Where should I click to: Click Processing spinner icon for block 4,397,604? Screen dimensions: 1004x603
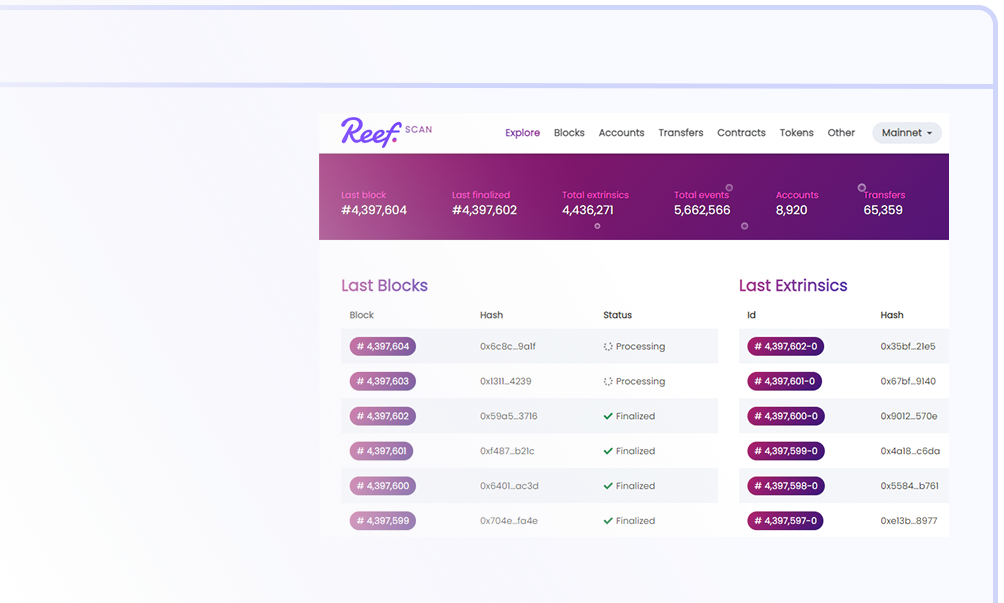click(608, 346)
